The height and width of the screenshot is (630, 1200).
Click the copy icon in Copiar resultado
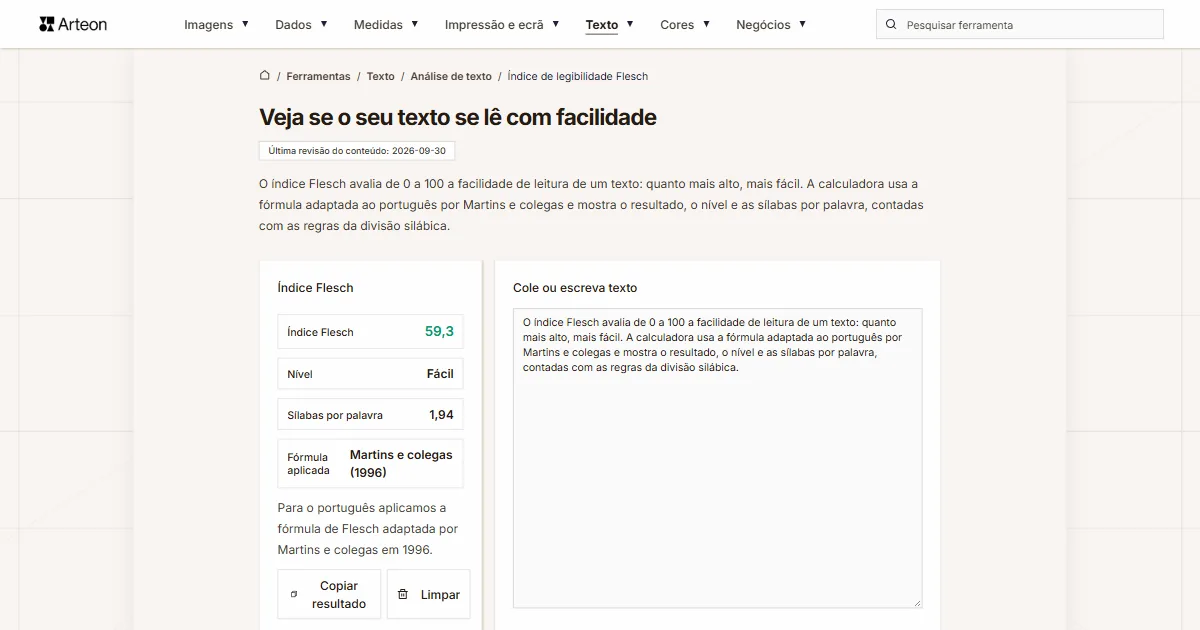pyautogui.click(x=294, y=594)
